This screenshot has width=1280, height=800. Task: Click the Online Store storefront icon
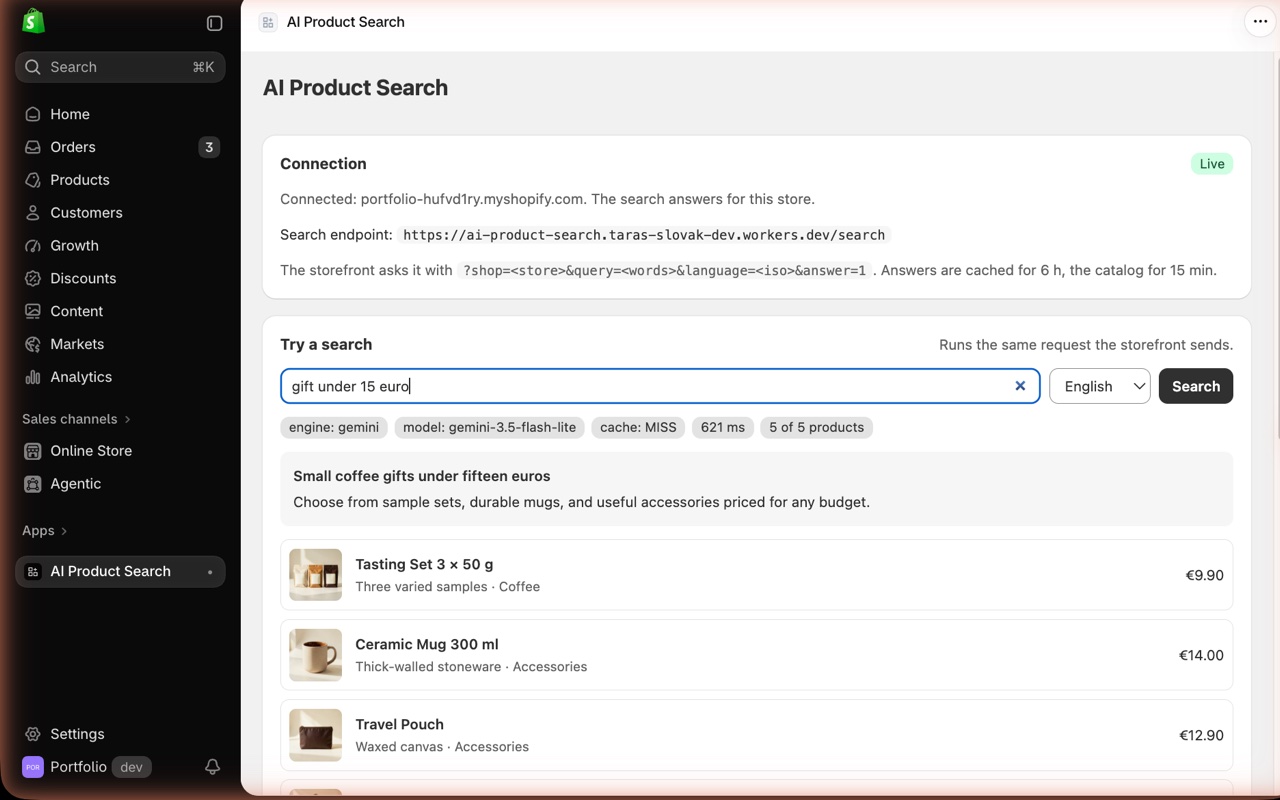[33, 451]
